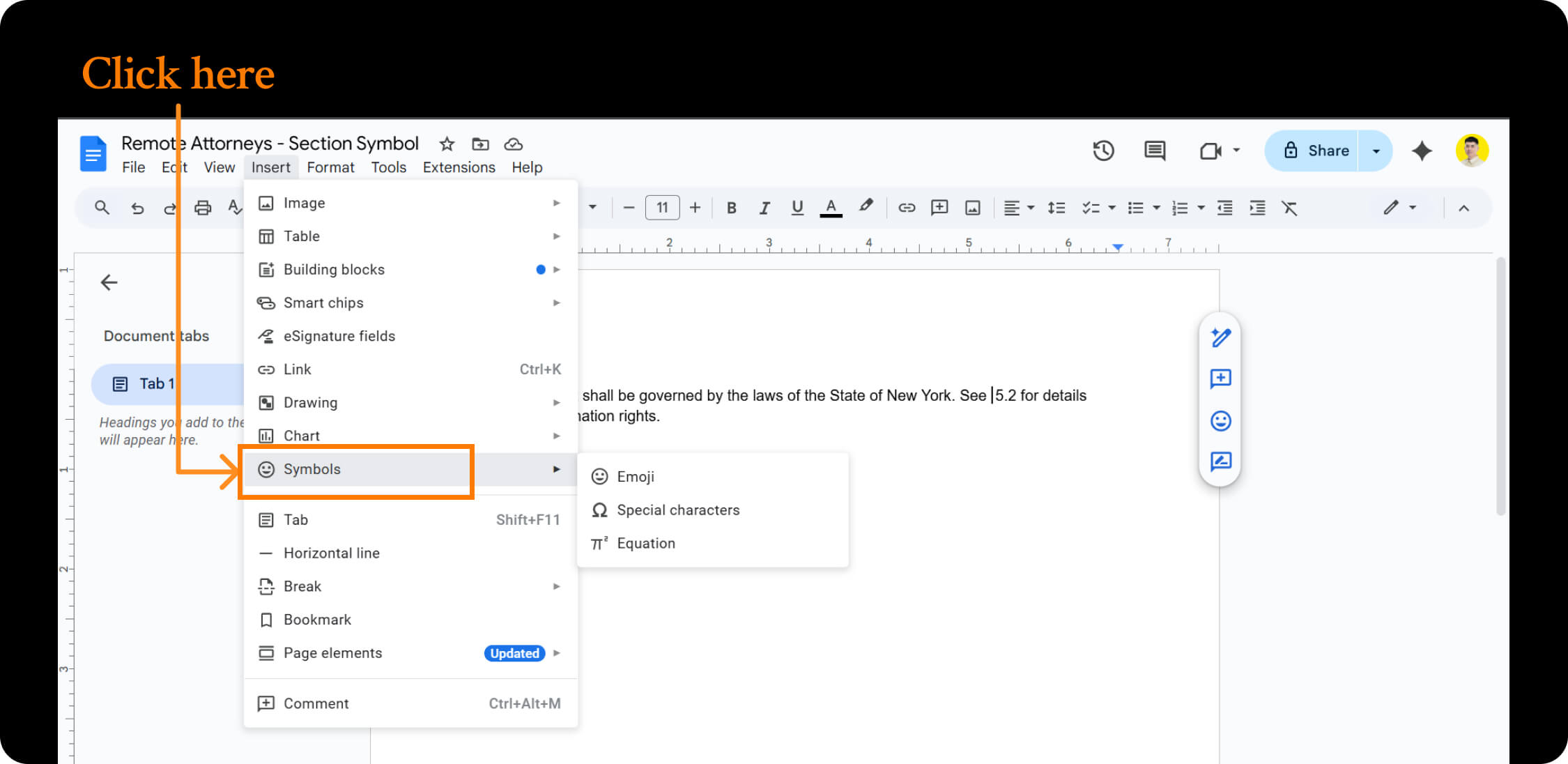
Task: Open the Google account avatar
Action: tap(1472, 151)
